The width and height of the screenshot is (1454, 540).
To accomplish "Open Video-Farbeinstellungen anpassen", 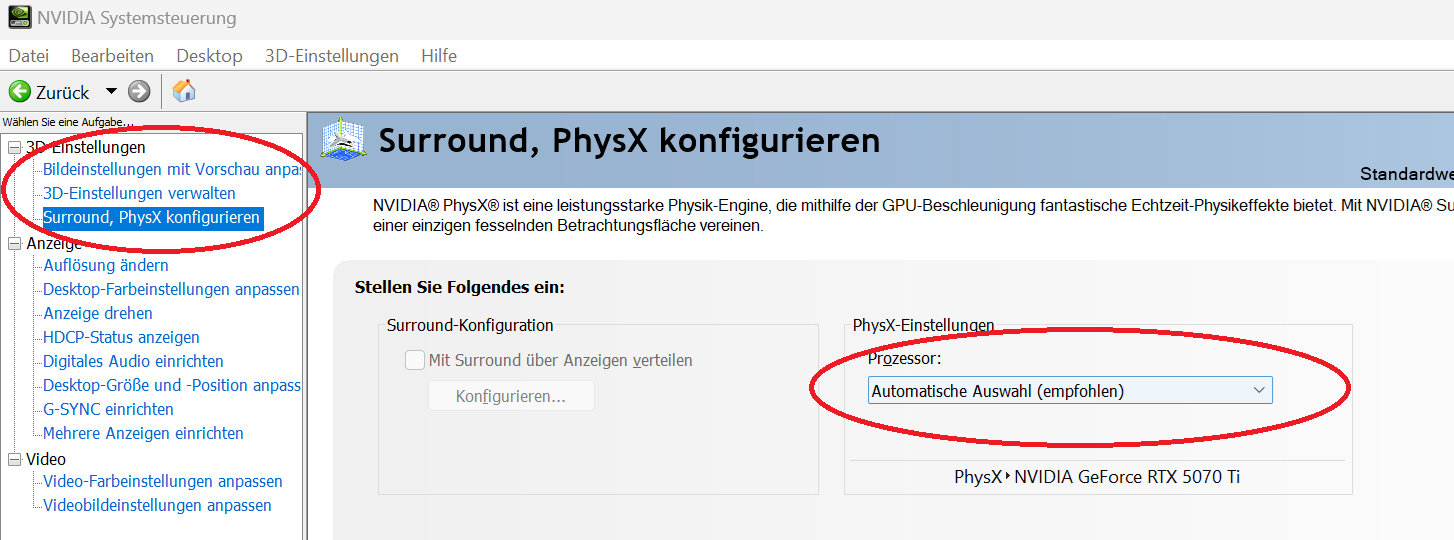I will click(x=163, y=481).
